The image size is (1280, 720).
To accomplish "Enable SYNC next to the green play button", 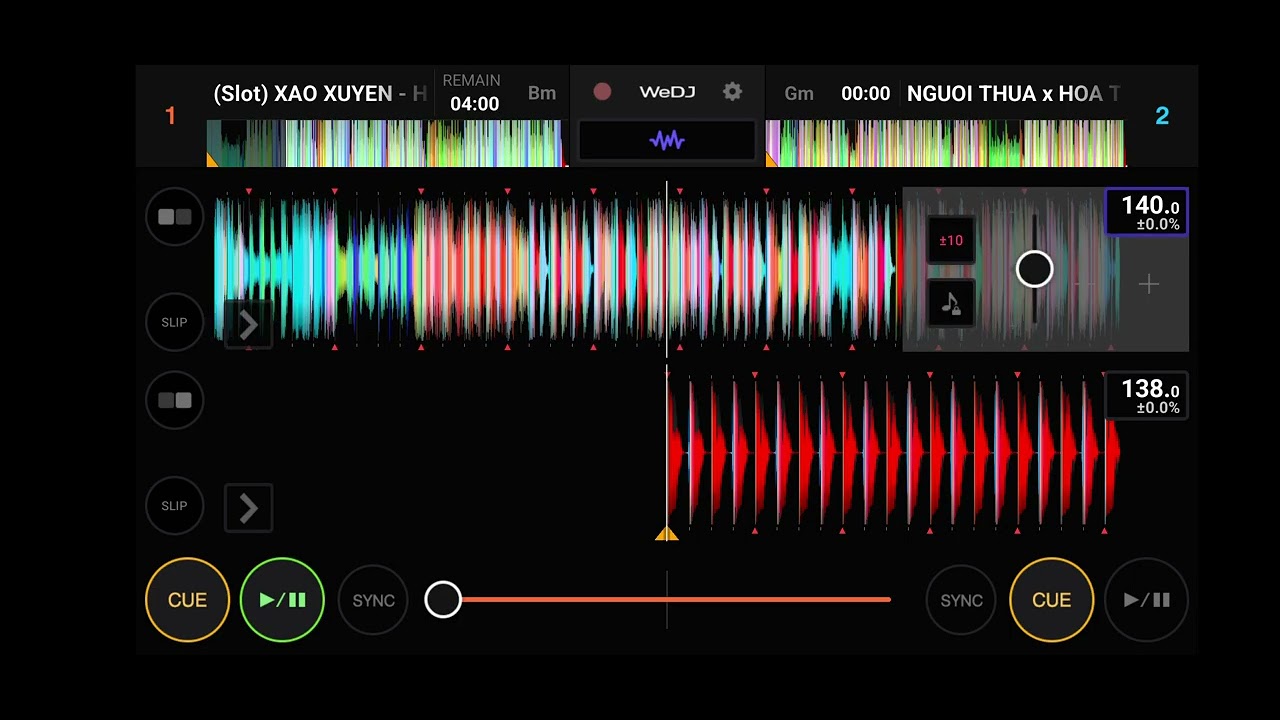I will point(374,600).
